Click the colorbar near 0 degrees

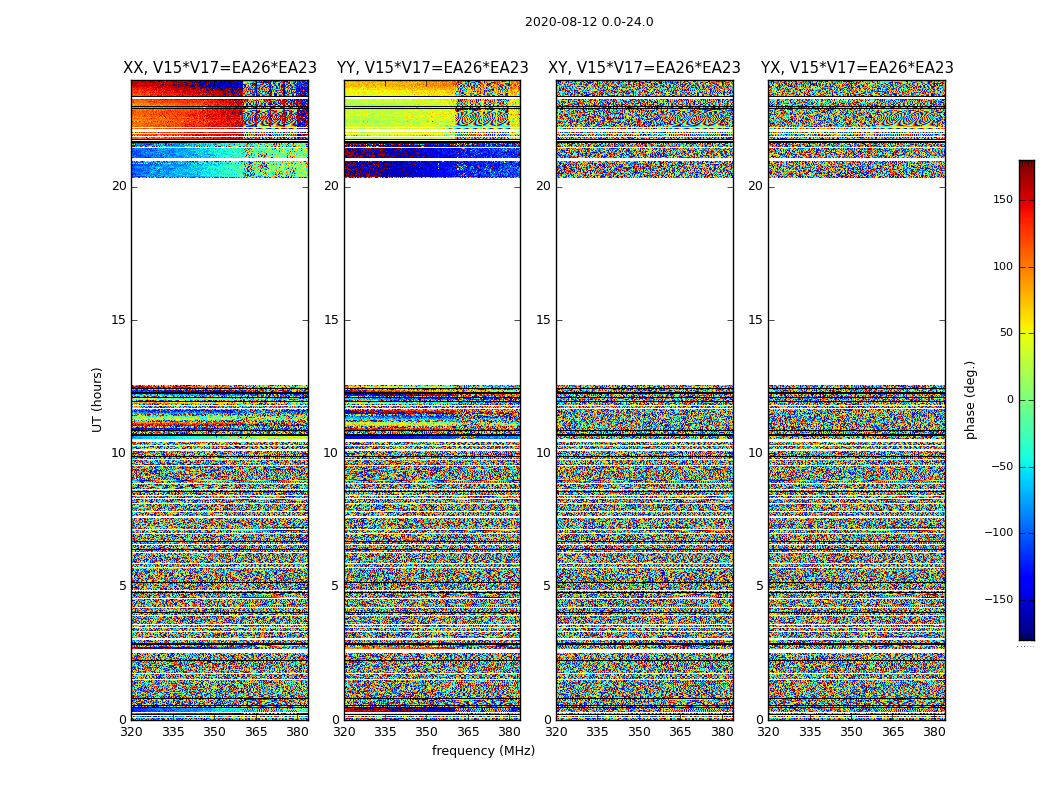click(1027, 400)
